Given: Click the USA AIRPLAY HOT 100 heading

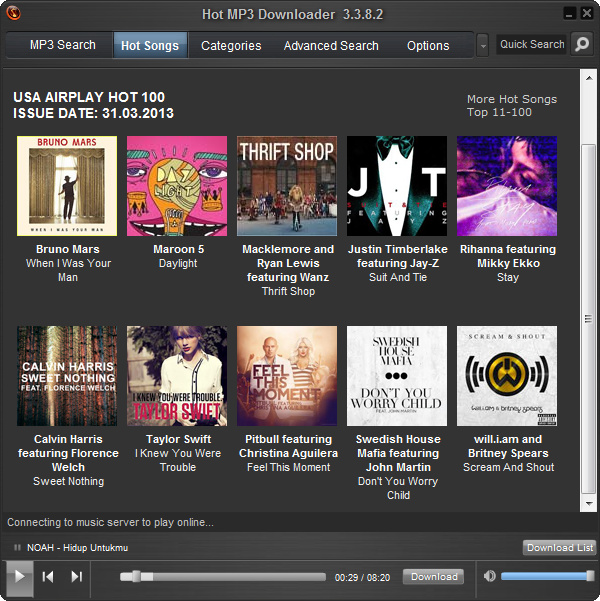Looking at the screenshot, I should [89, 97].
